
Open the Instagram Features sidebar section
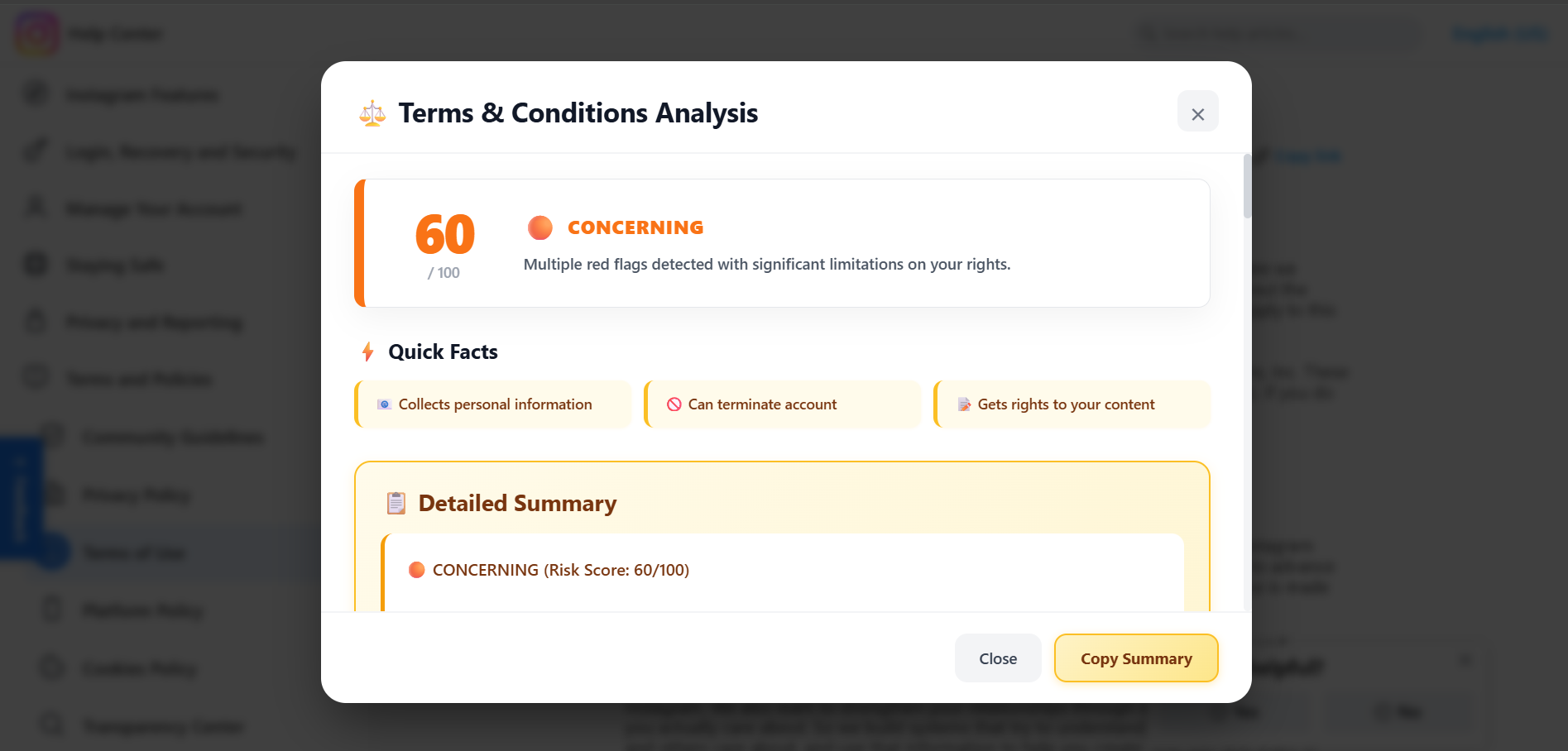142,95
